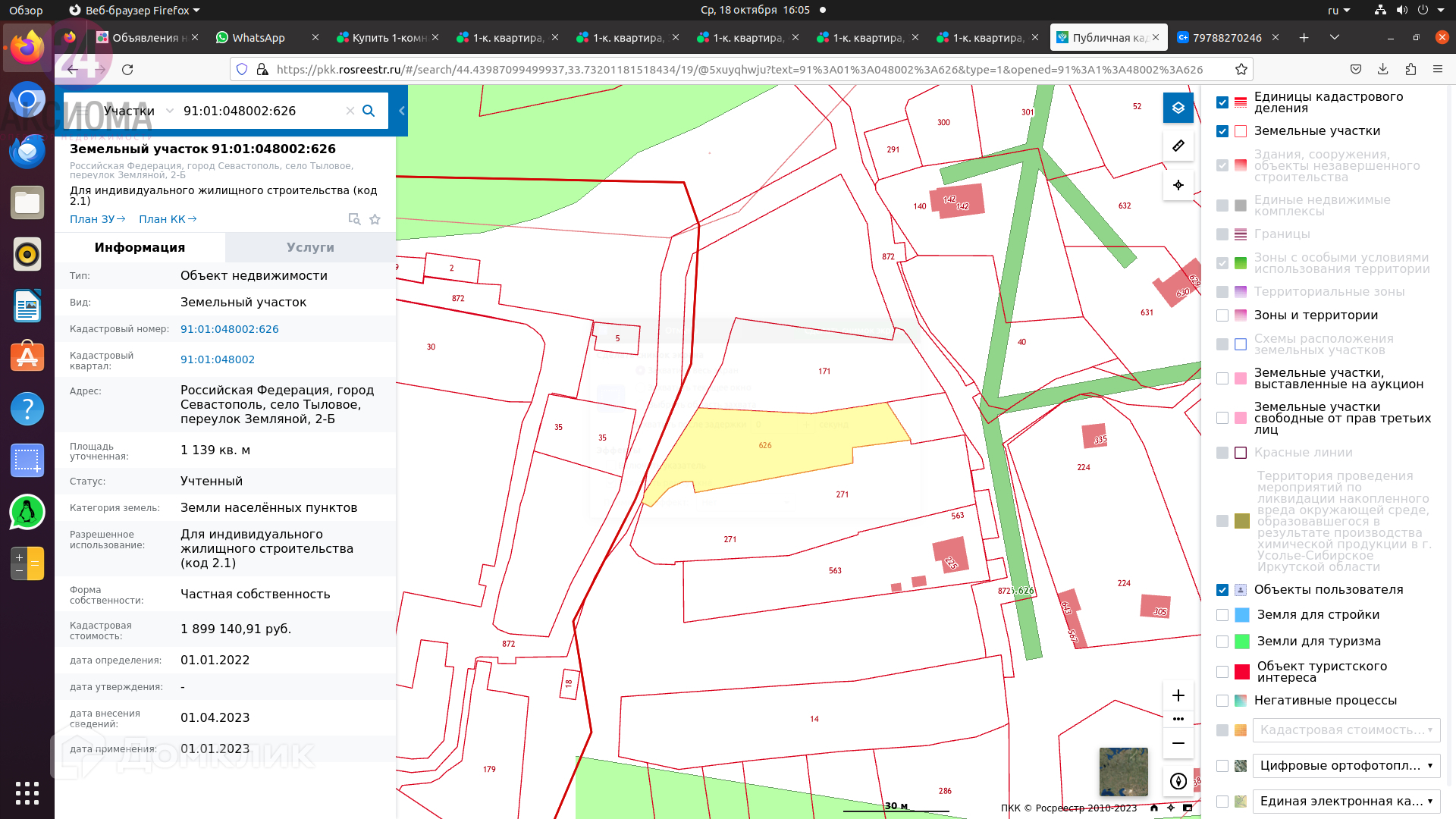The width and height of the screenshot is (1456, 819).
Task: Zoom in the map with plus
Action: coord(1178,695)
